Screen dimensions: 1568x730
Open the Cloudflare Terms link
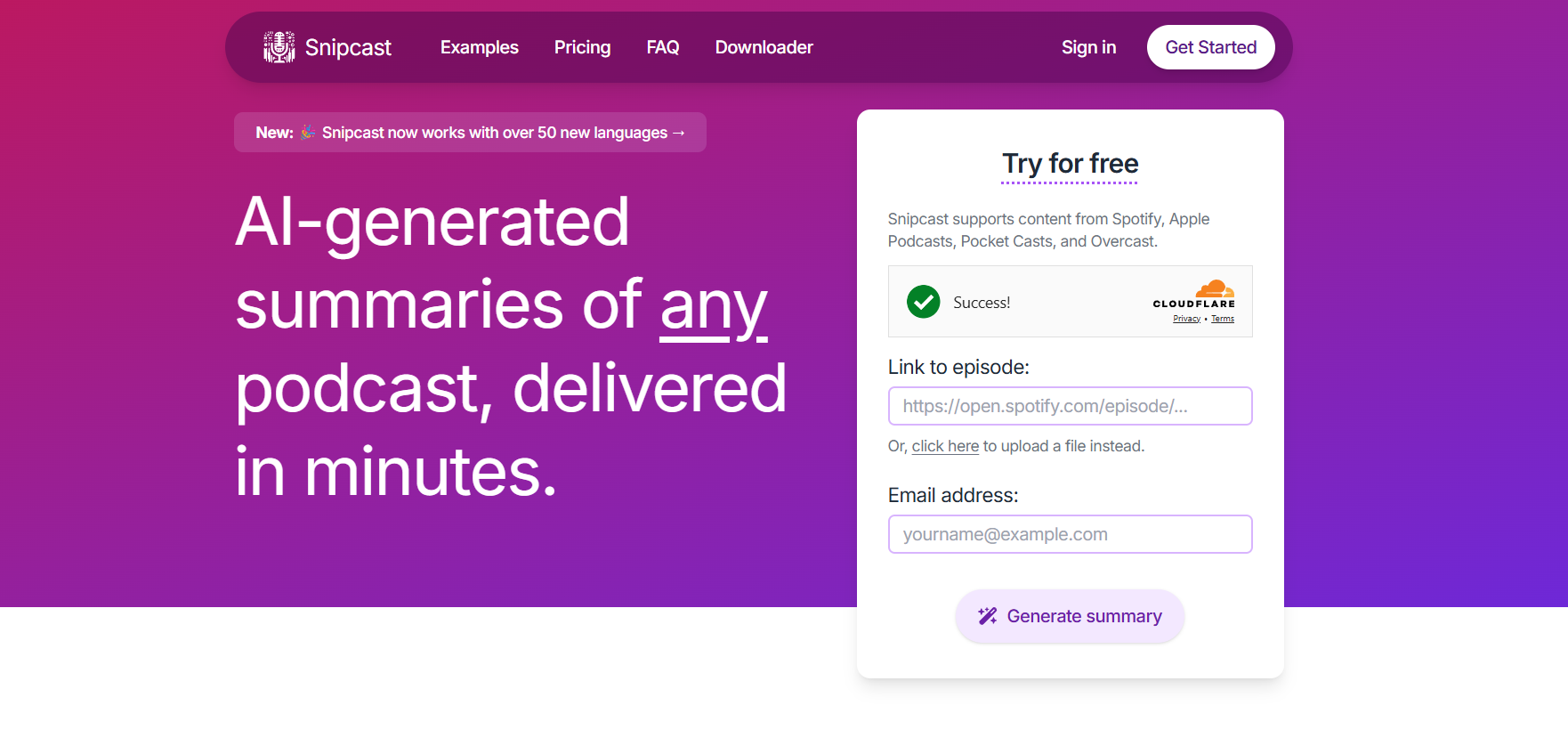point(1223,319)
